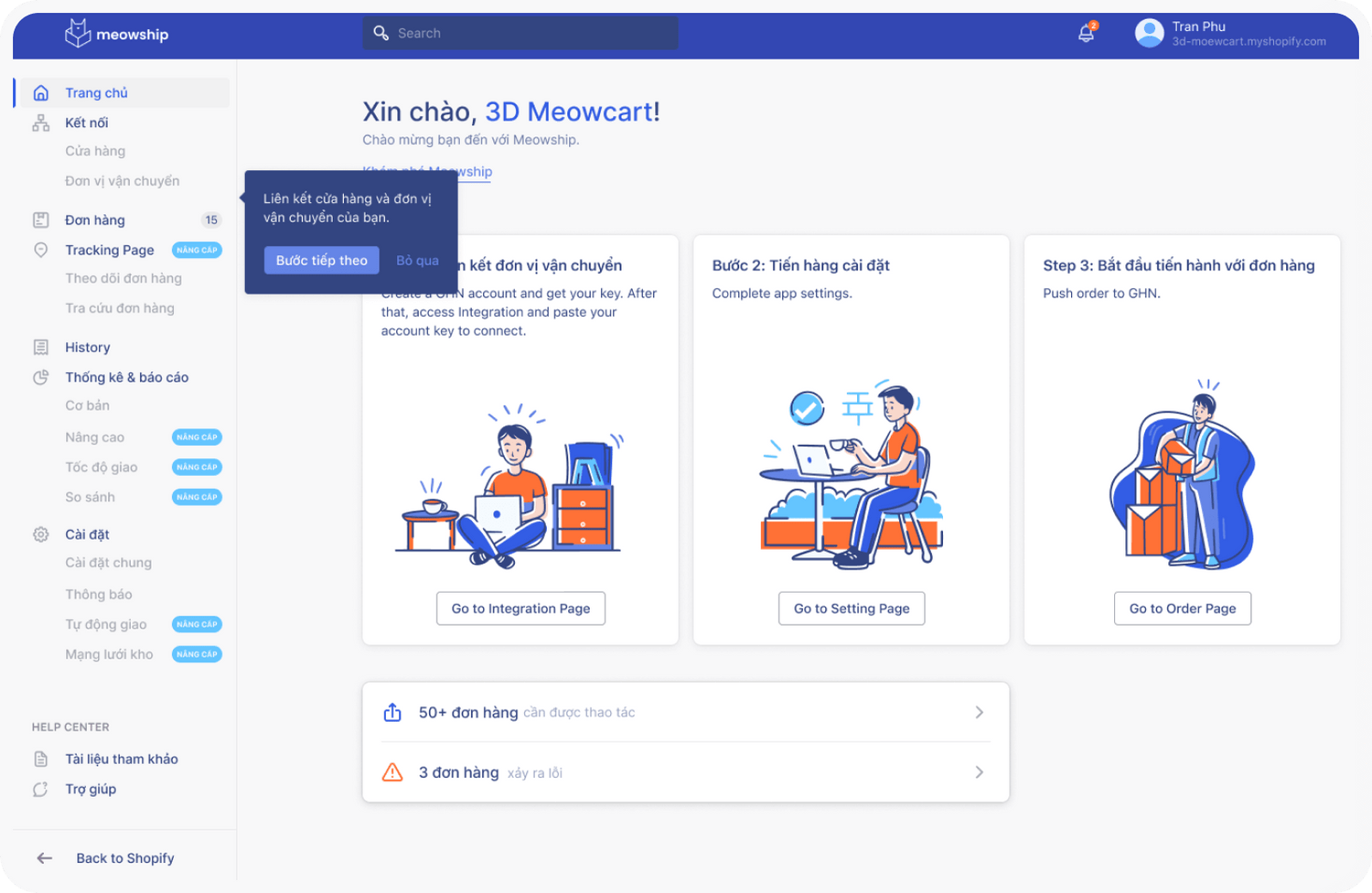Skip the tour with Bỏ qua
Viewport: 1372px width, 893px height.
click(x=417, y=261)
